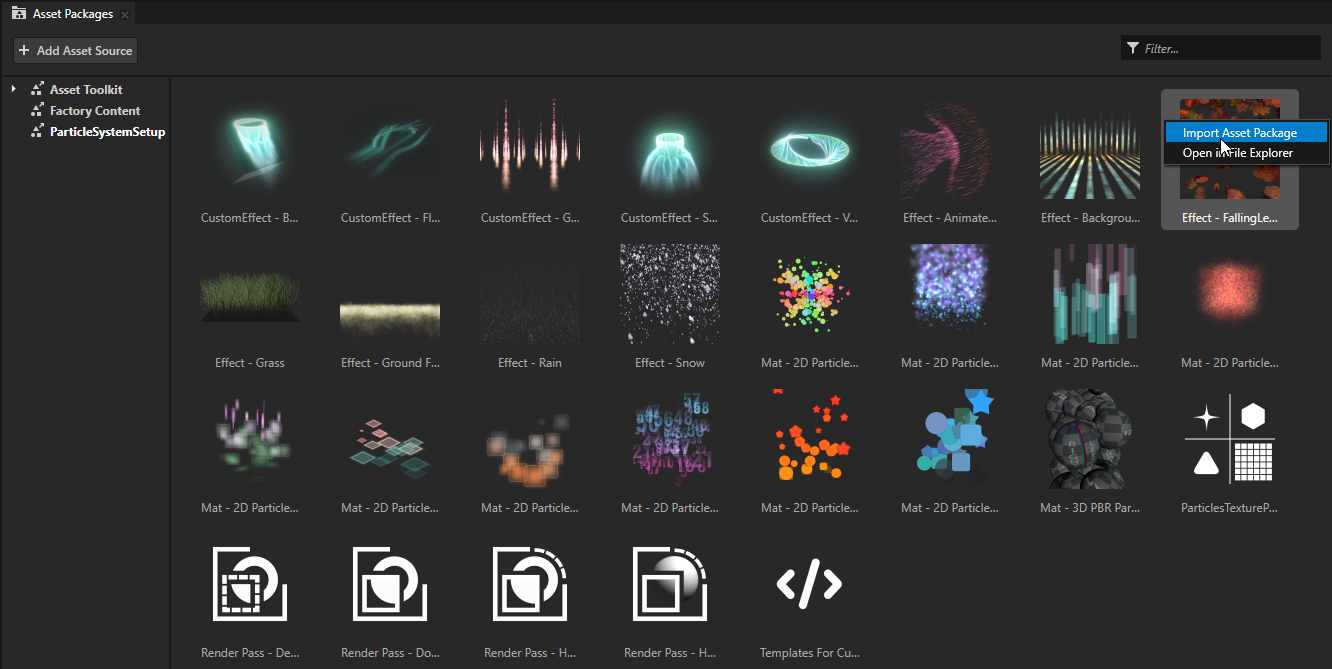Close the Asset Packages tab

(x=124, y=13)
